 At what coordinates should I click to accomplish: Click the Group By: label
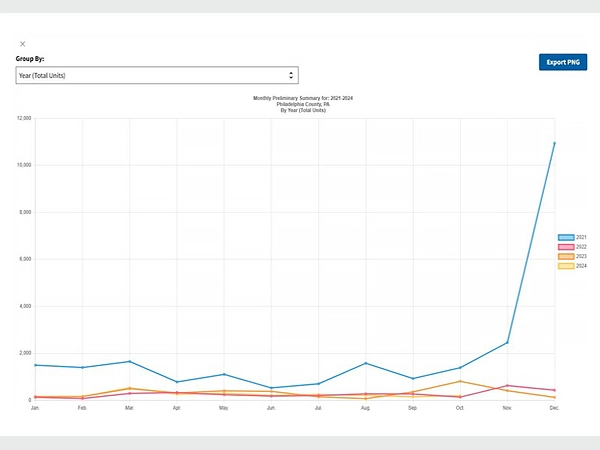[30, 59]
